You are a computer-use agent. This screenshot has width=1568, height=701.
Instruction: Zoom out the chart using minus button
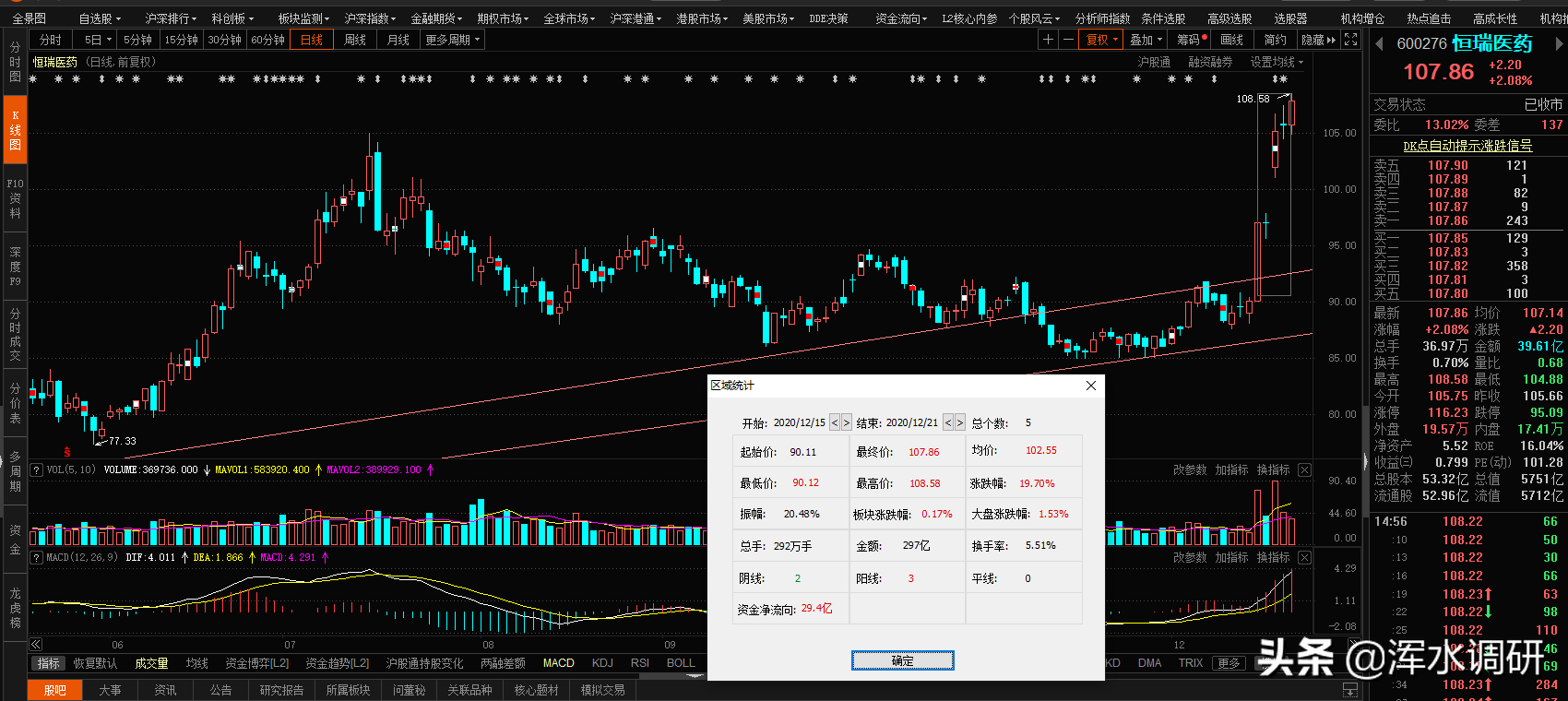[1068, 40]
